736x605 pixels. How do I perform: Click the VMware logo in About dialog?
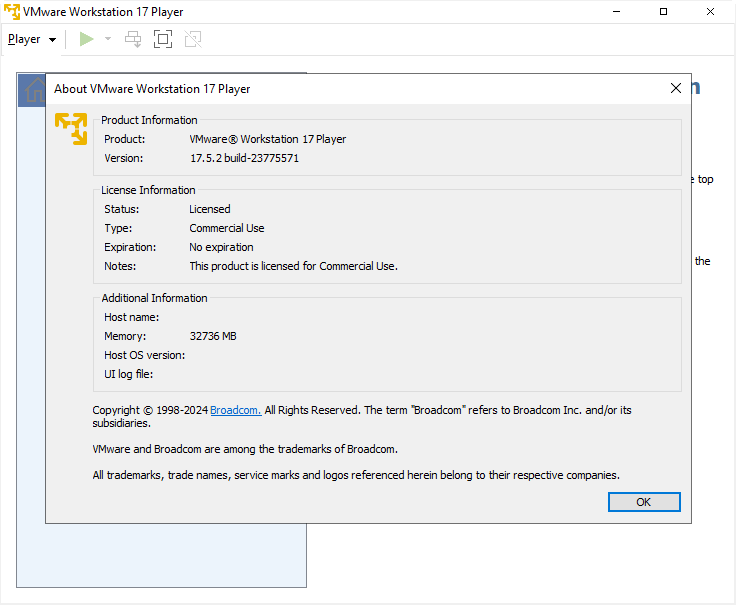71,129
